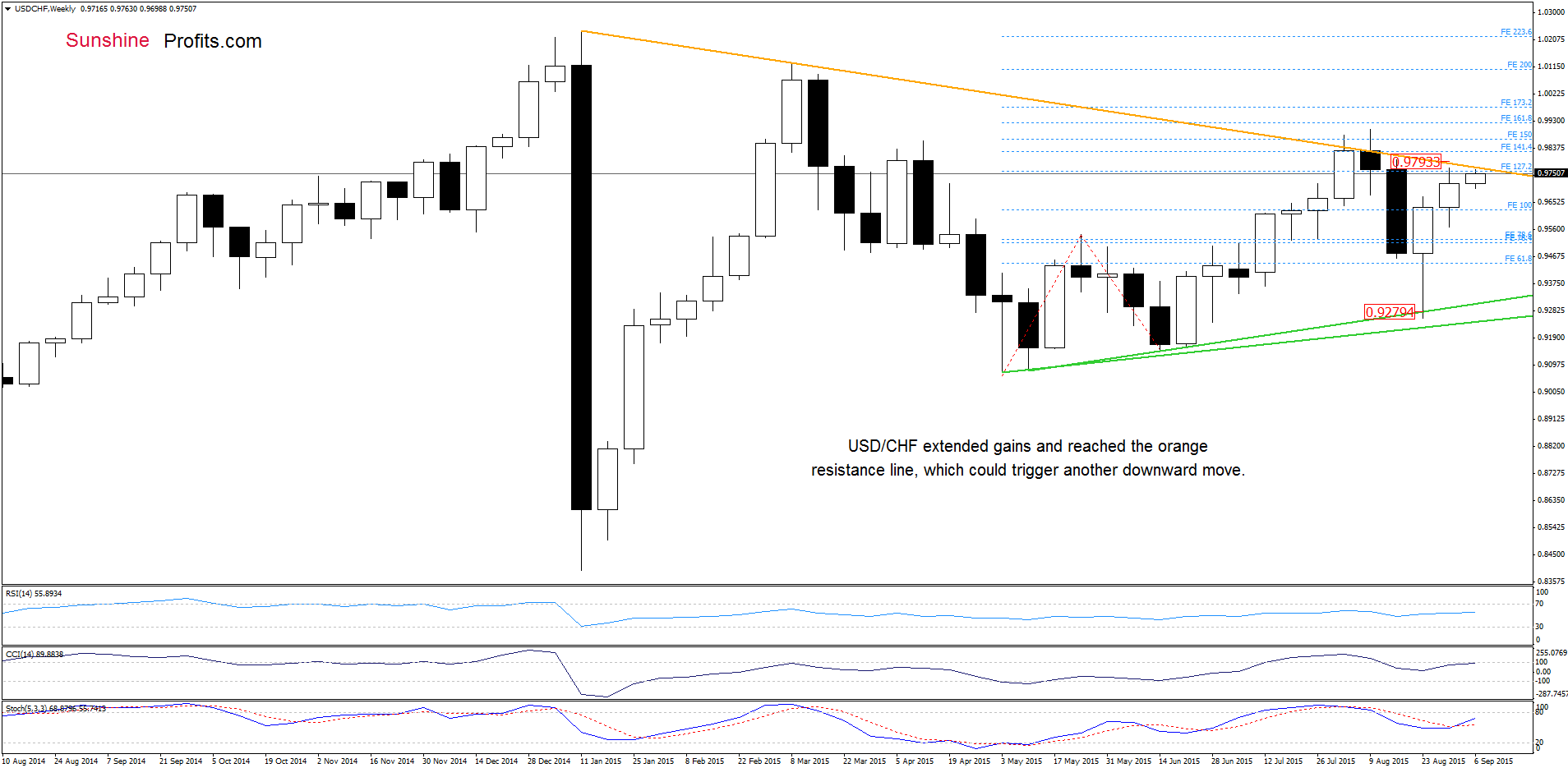
Task: Click the small triangle icon beside USDCHF,Weekly
Action: click(x=8, y=9)
